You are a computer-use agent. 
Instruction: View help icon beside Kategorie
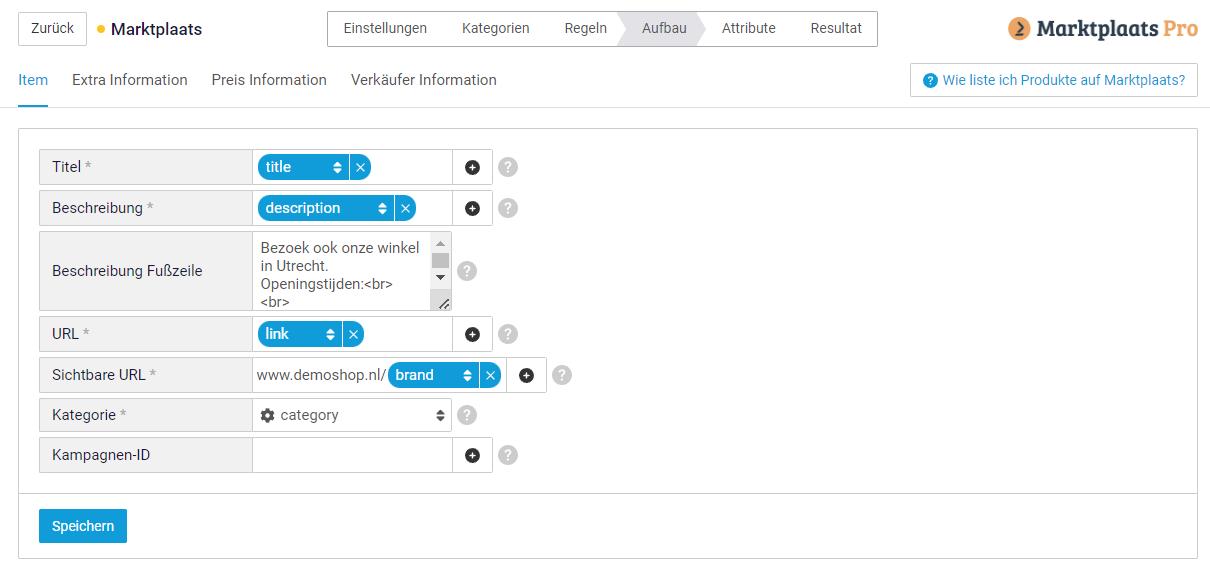tap(467, 415)
